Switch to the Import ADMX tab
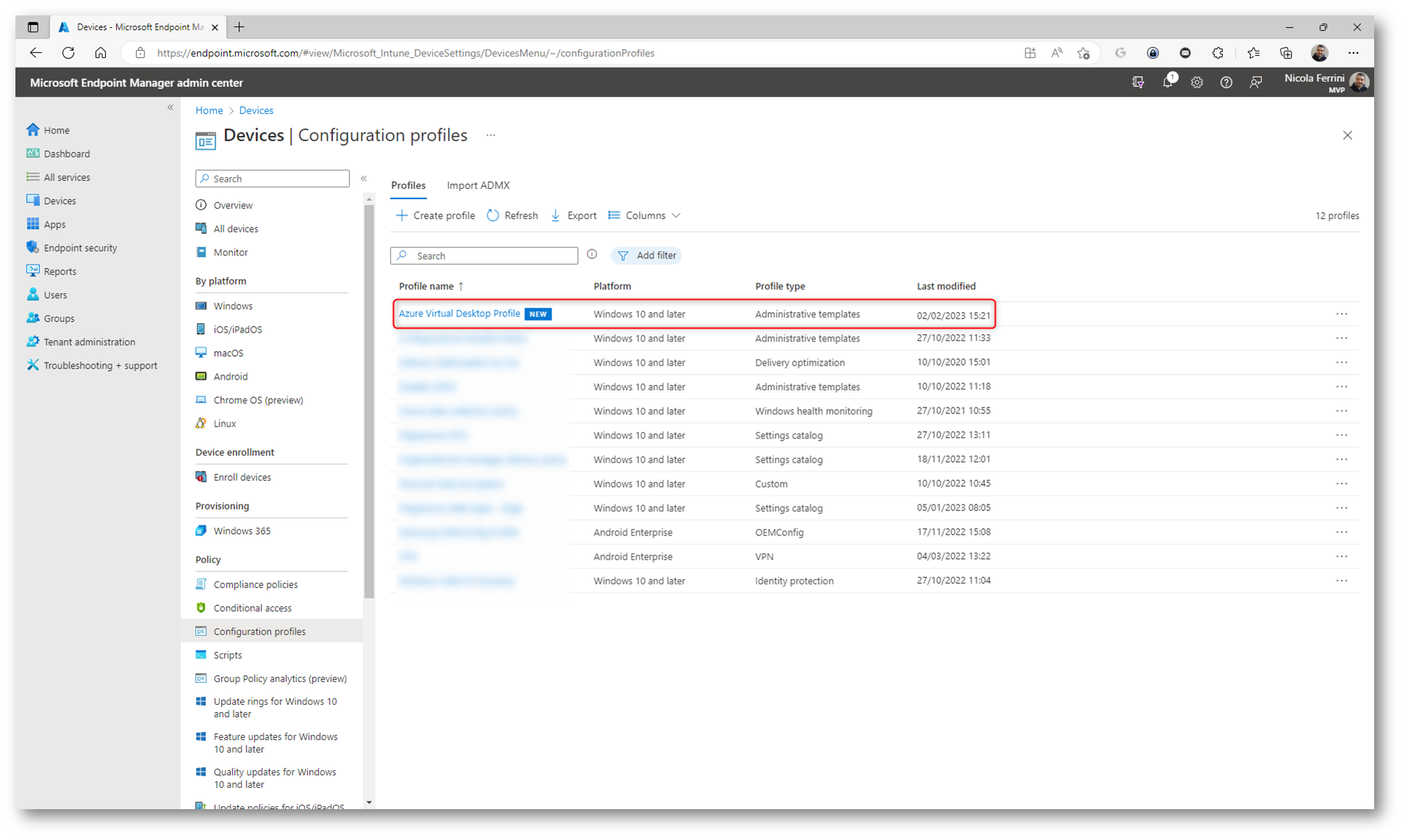This screenshot has width=1405, height=840. pyautogui.click(x=478, y=186)
